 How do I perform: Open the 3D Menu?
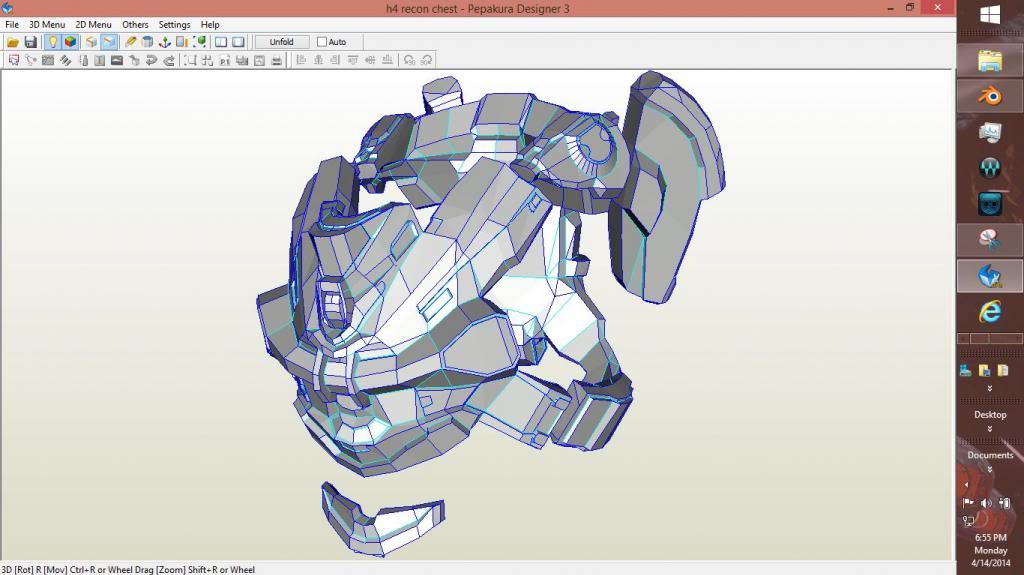pyautogui.click(x=47, y=25)
